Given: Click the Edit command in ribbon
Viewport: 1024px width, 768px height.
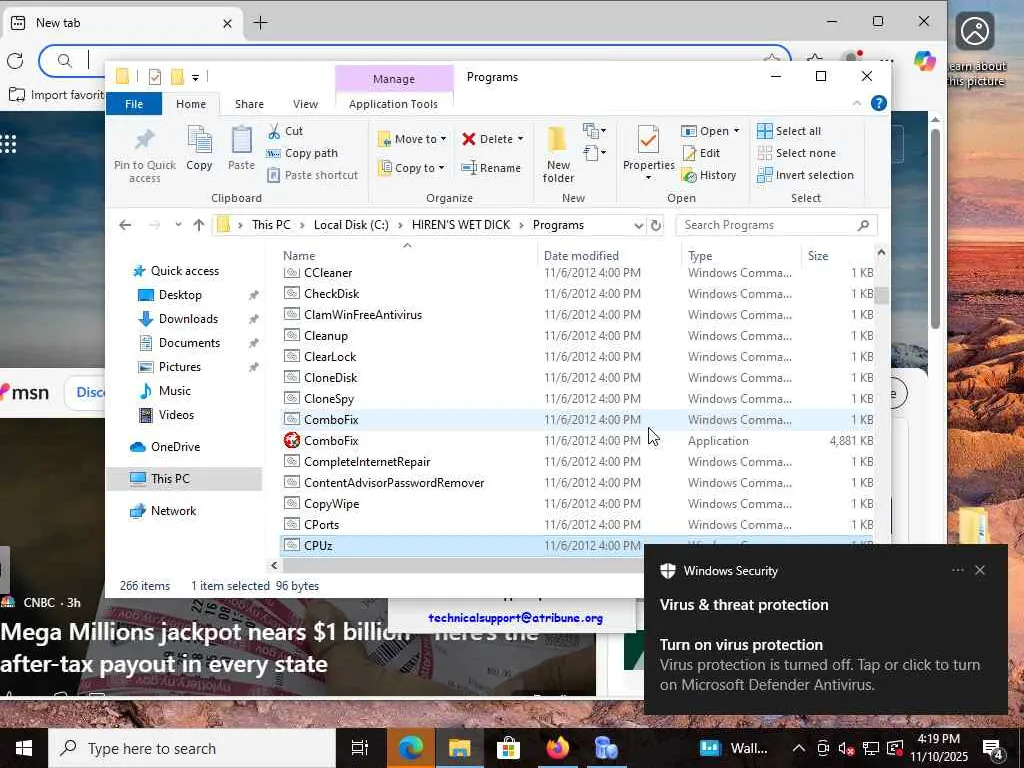Looking at the screenshot, I should (701, 153).
